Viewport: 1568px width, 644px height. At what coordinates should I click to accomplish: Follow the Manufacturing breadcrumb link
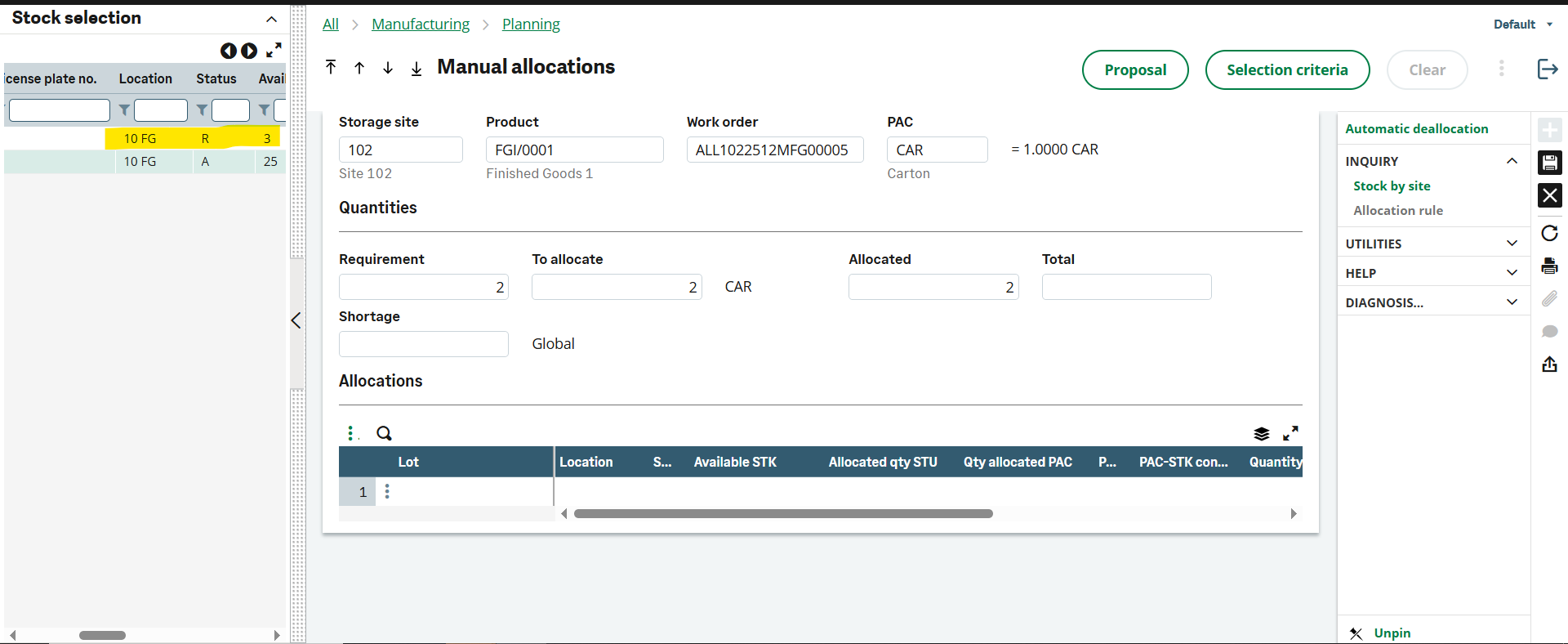[421, 25]
